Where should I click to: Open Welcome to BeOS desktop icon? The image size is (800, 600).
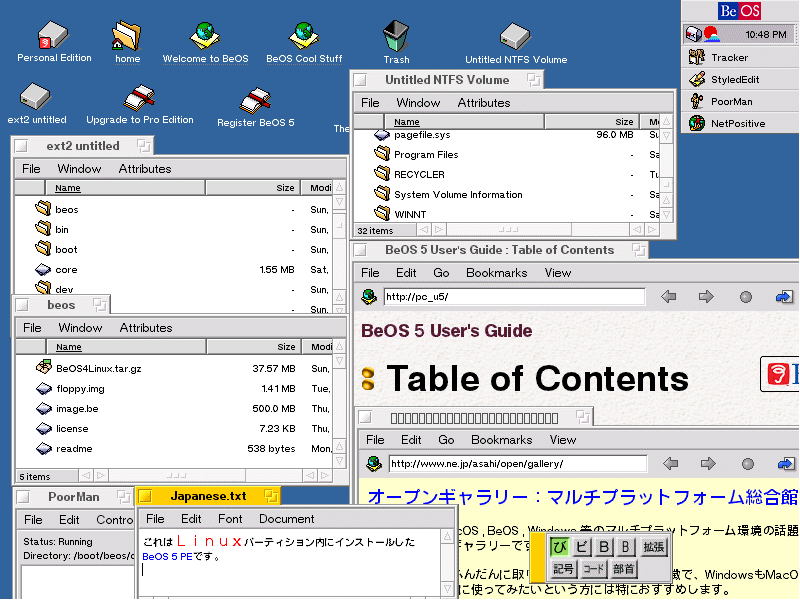(x=205, y=36)
